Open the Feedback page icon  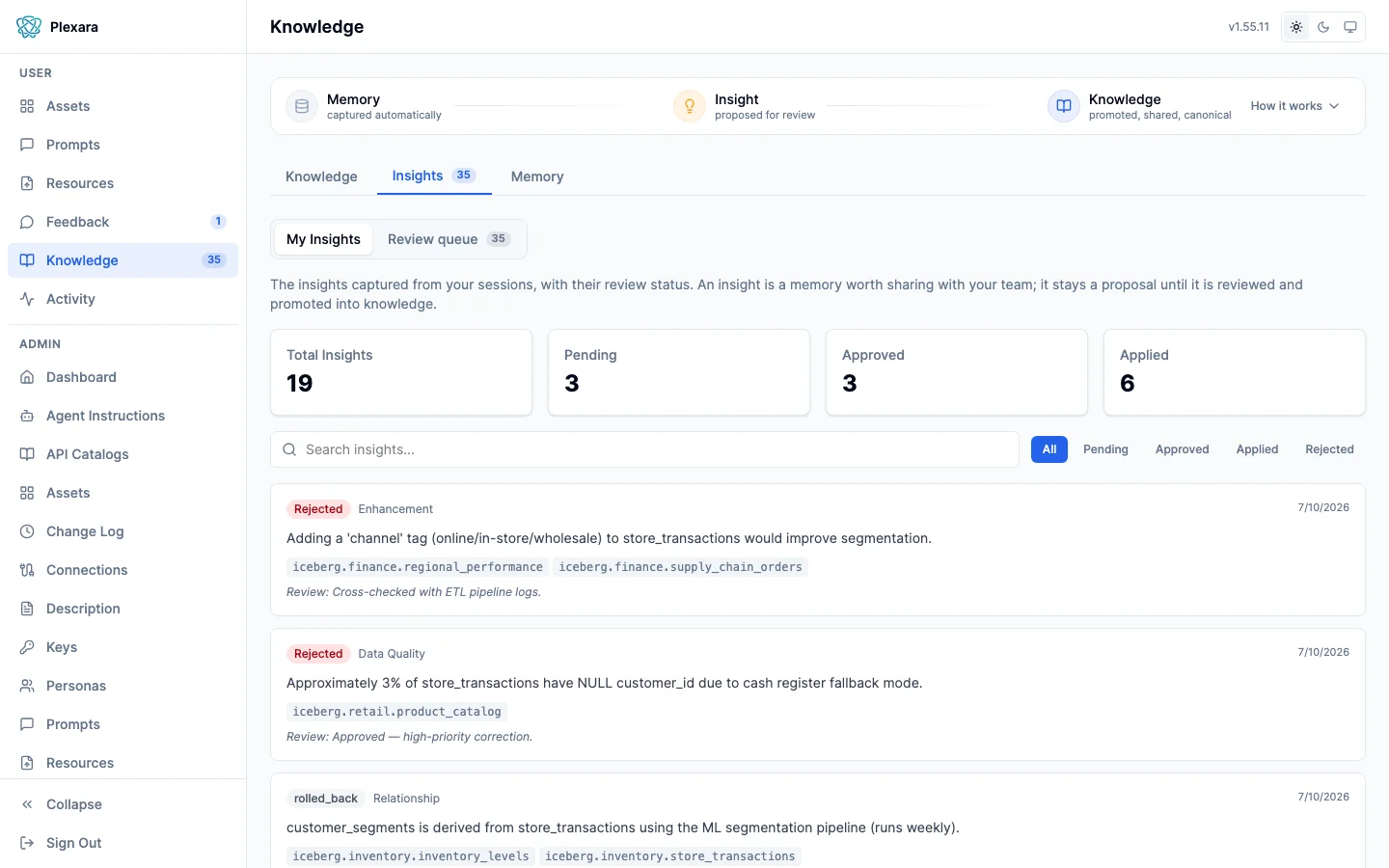pos(27,222)
